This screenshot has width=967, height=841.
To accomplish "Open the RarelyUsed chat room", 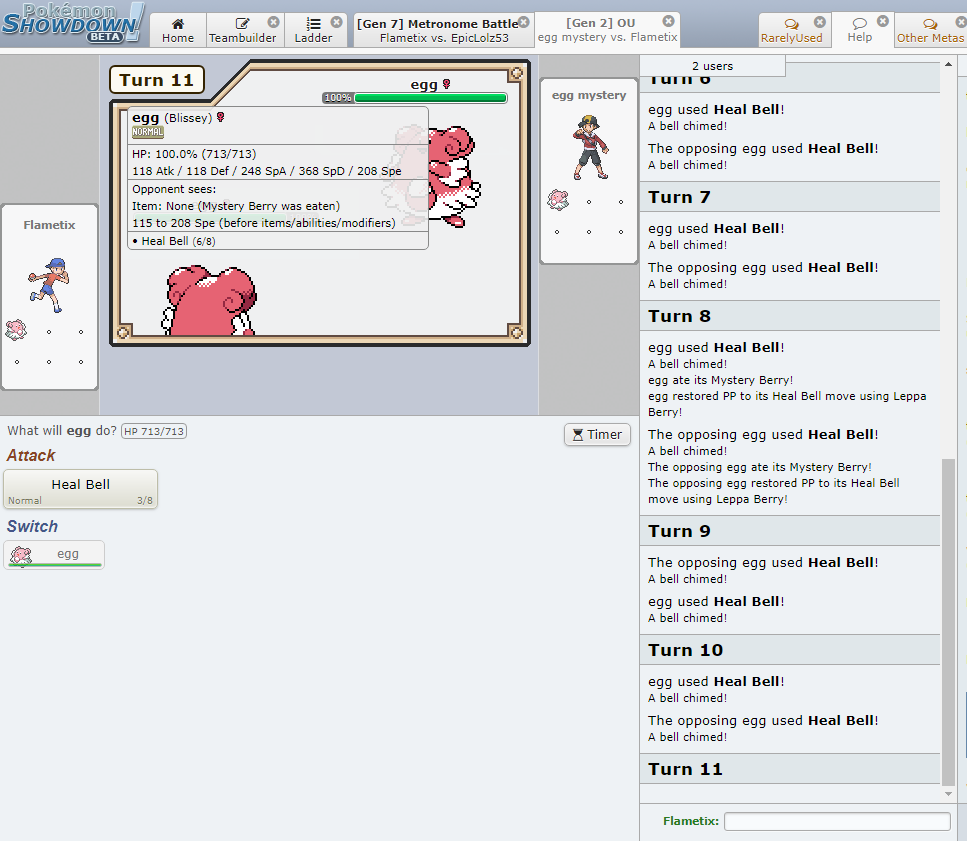I will (790, 30).
